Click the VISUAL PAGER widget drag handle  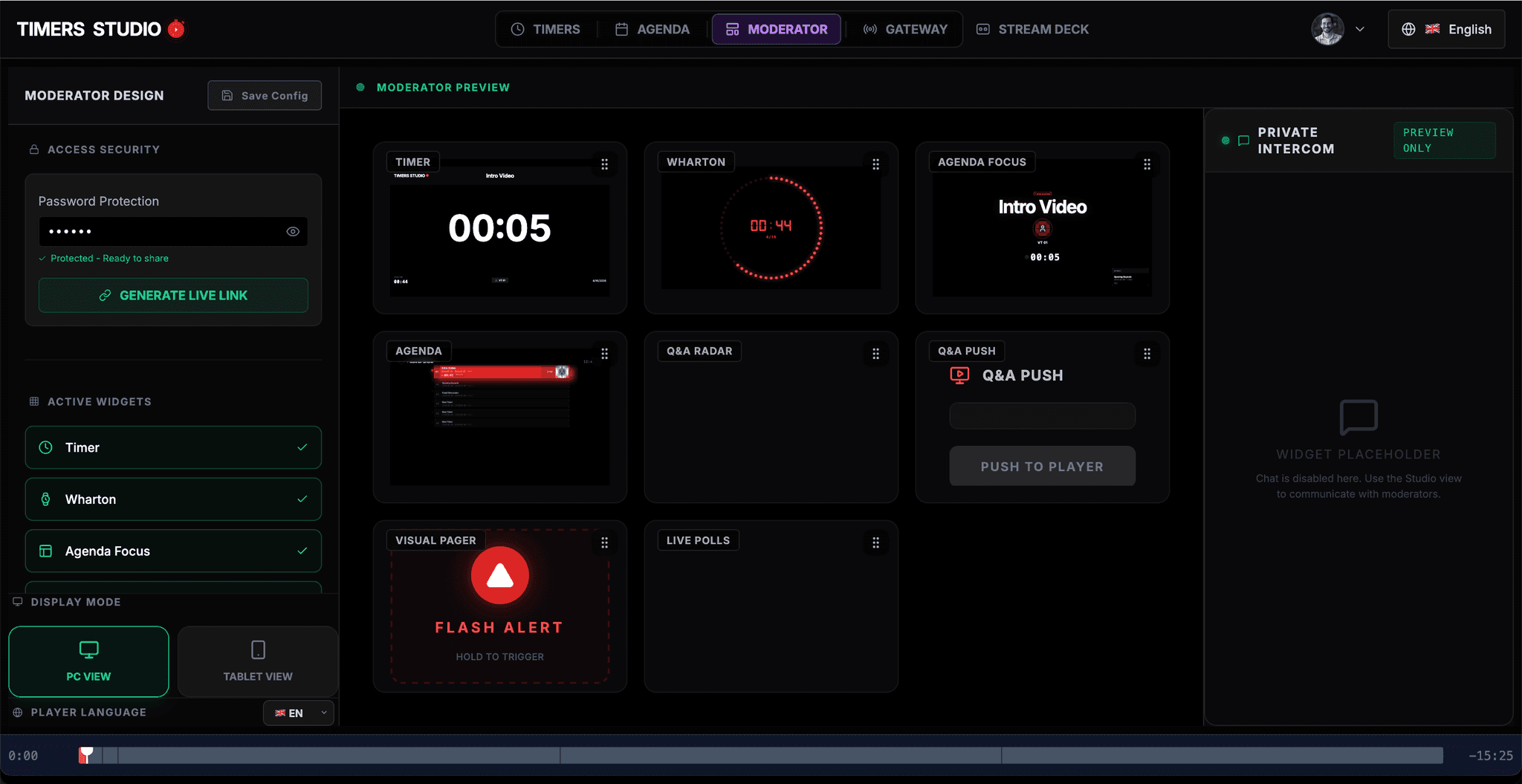click(604, 542)
